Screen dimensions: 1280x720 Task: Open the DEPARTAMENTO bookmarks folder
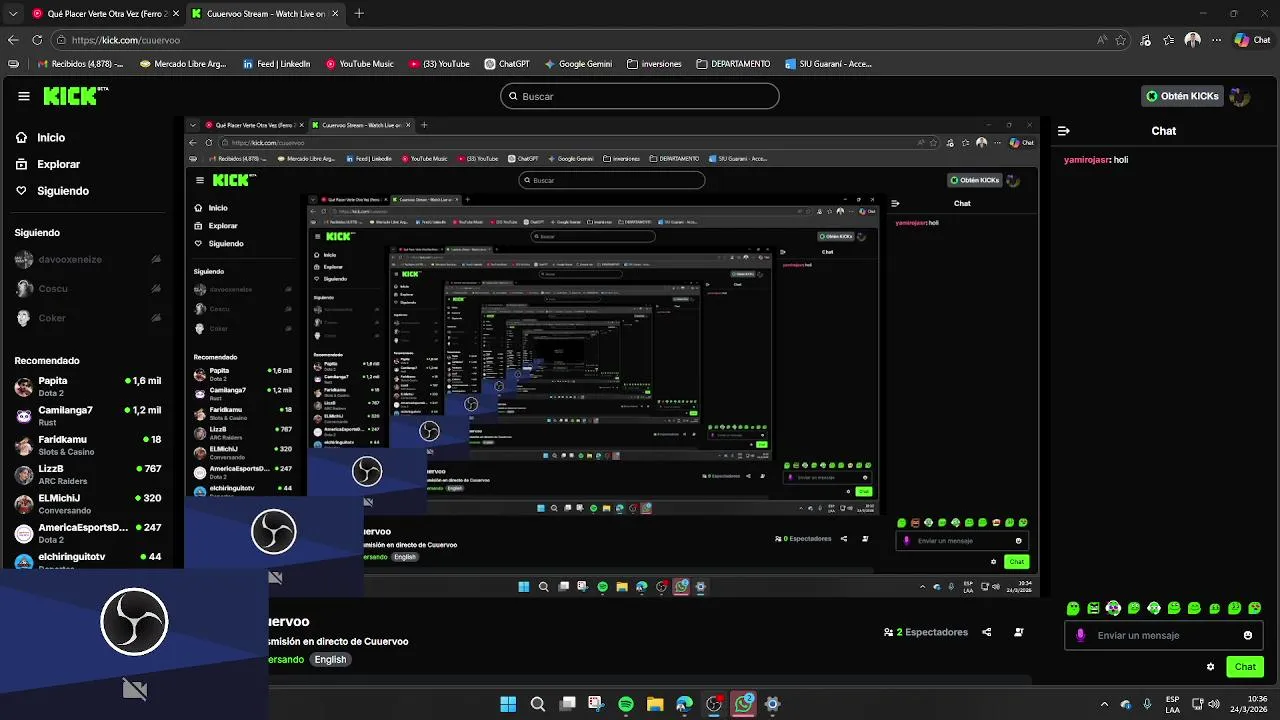733,64
